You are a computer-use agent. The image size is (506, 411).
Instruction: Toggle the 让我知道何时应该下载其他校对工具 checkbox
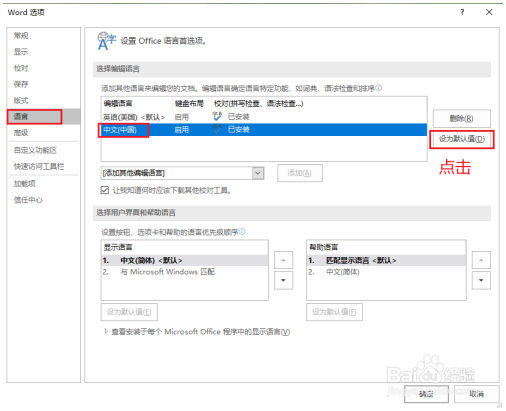105,190
